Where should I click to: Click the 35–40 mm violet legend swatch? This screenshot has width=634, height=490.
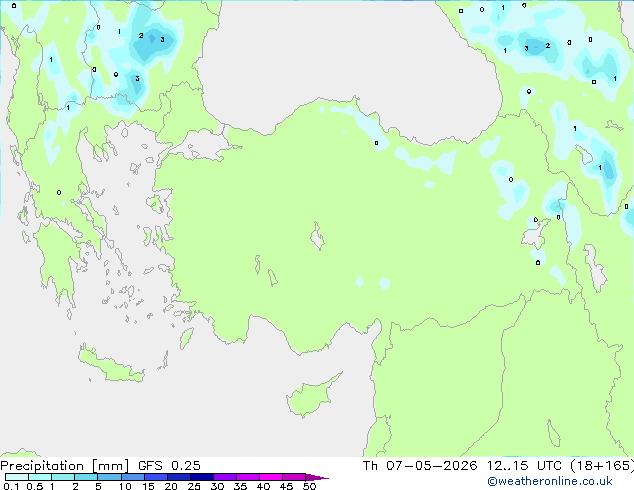248,477
